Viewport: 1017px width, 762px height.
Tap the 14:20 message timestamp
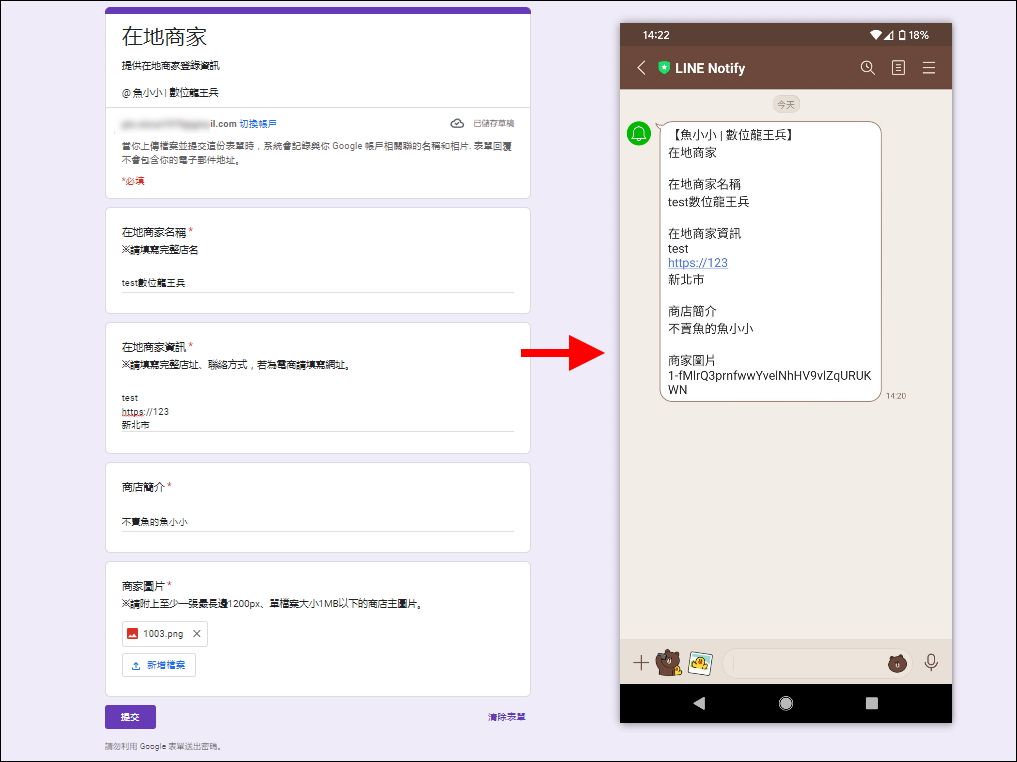pos(896,396)
